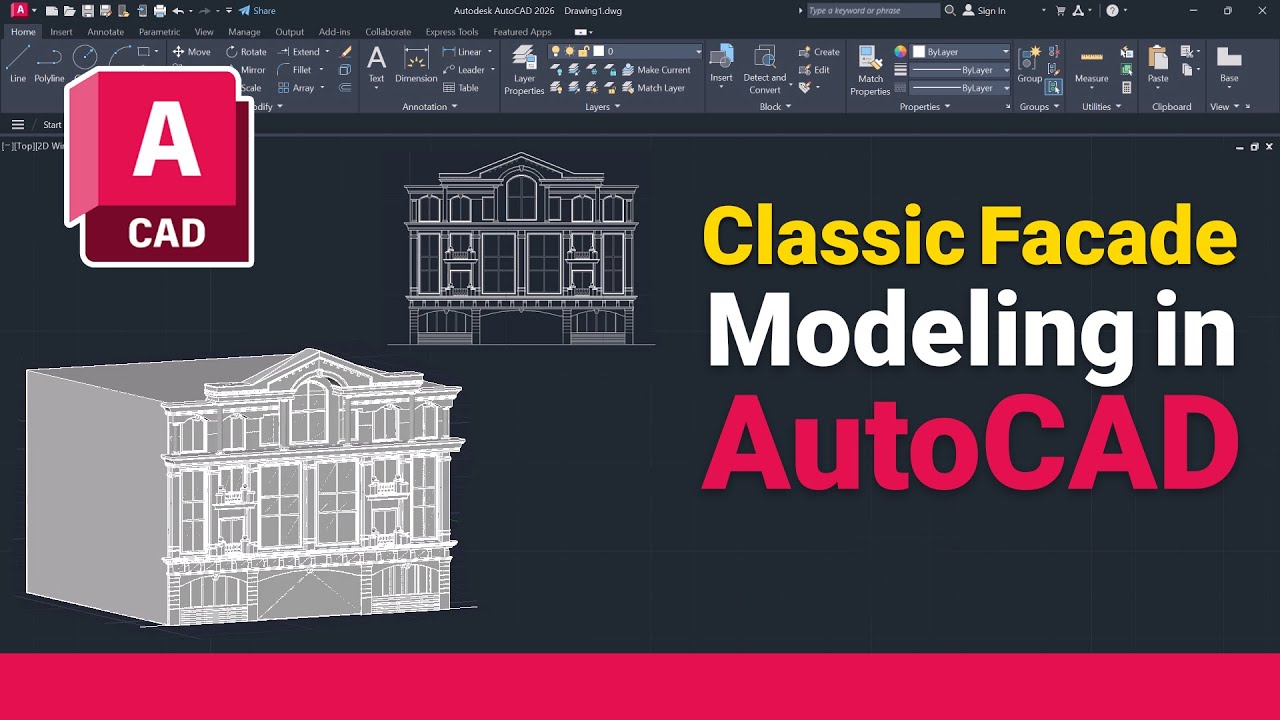1280x720 pixels.
Task: Click the Erase icon
Action: pos(346,52)
